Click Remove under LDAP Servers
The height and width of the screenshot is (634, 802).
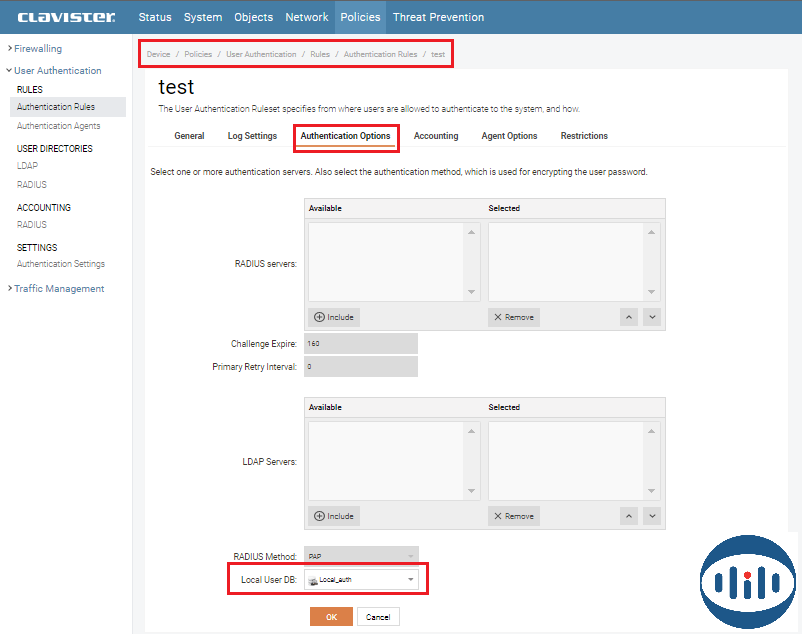coord(513,516)
